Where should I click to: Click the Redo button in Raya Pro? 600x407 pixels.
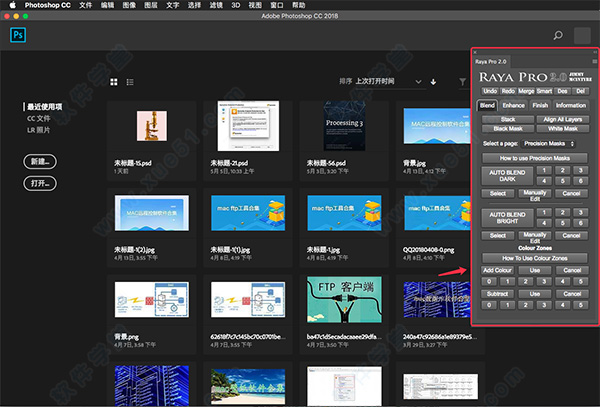(508, 91)
